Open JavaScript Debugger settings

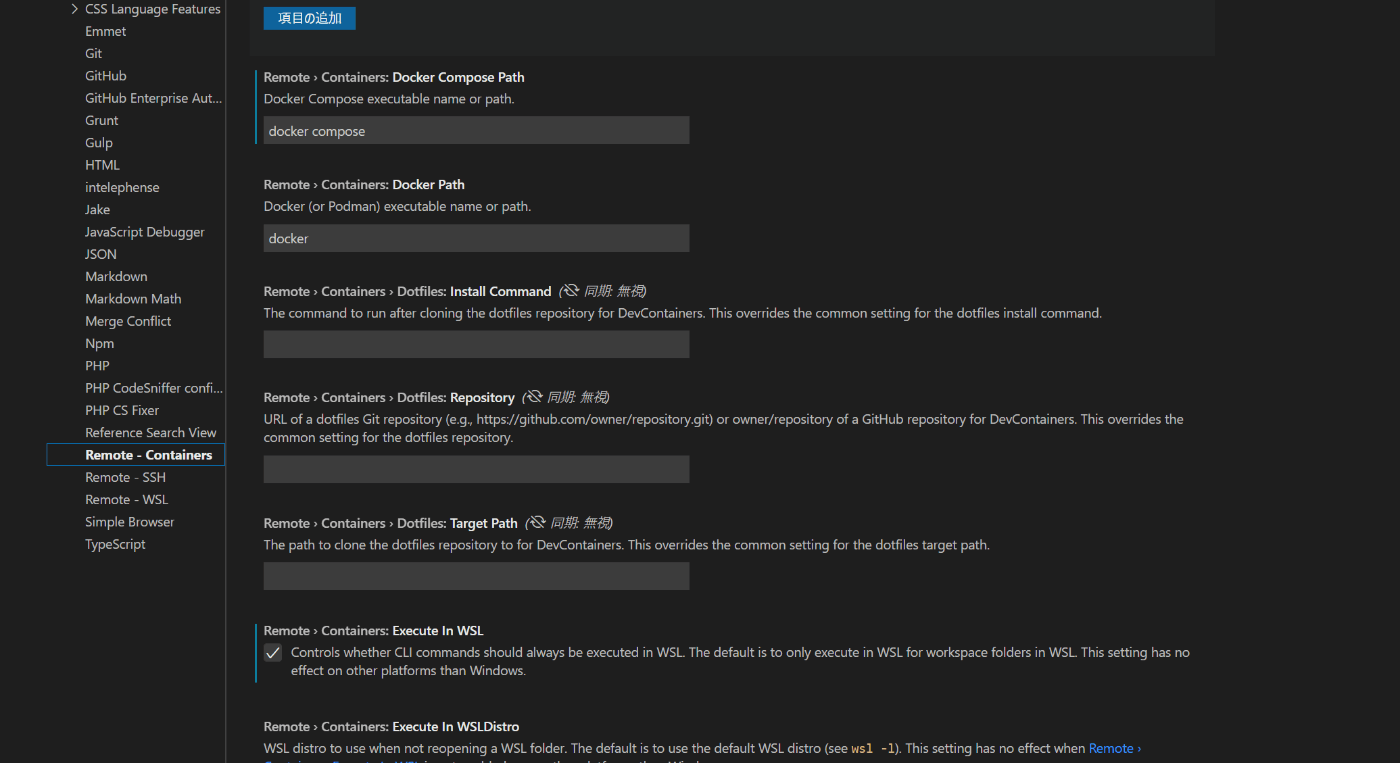pyautogui.click(x=145, y=232)
